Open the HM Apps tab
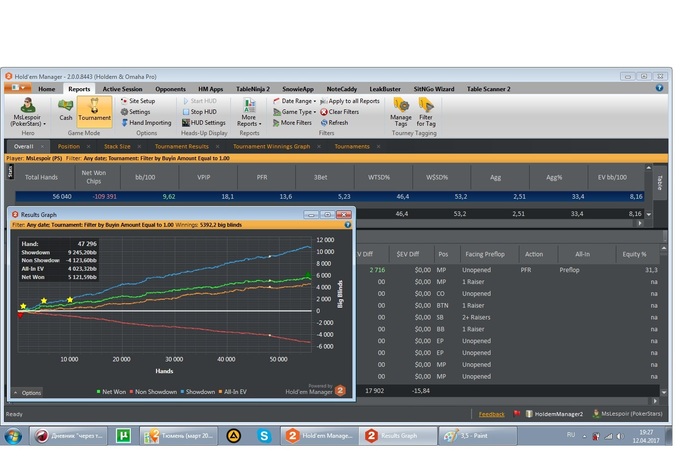Image resolution: width=700 pixels, height=457 pixels. coord(210,89)
